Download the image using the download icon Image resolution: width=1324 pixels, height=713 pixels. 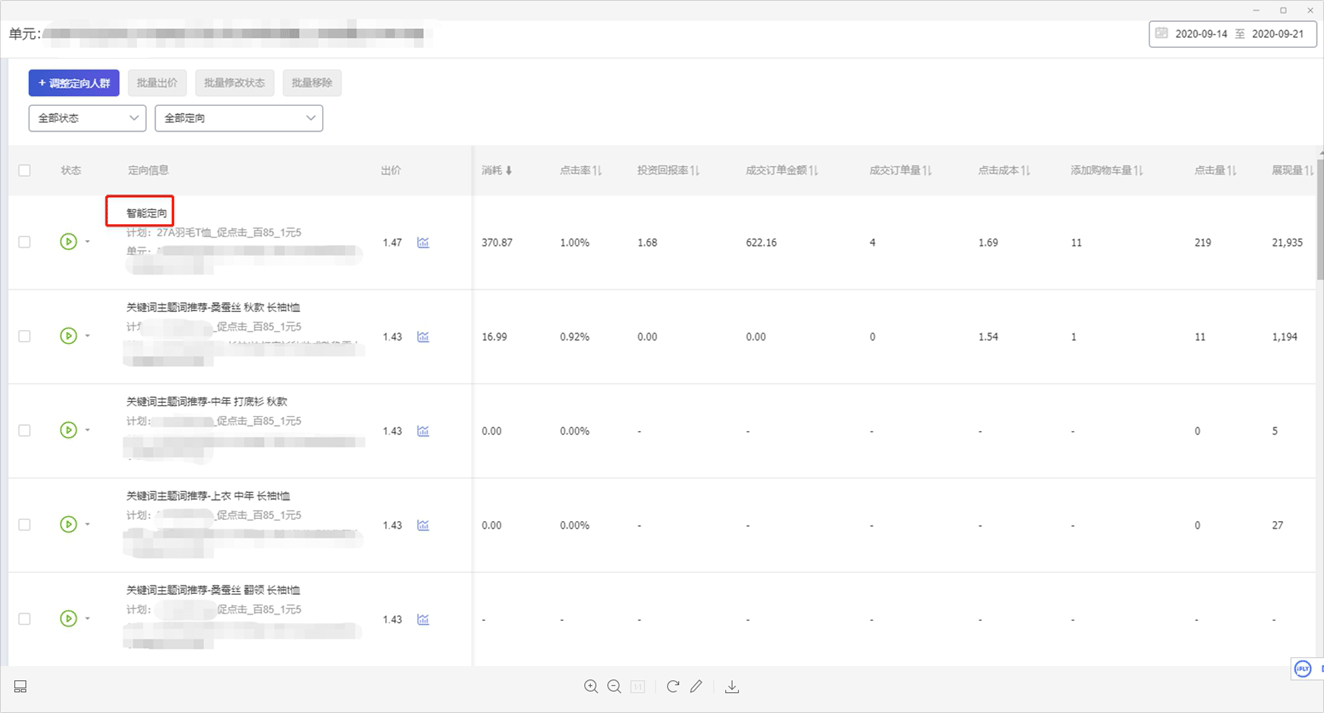coord(732,686)
